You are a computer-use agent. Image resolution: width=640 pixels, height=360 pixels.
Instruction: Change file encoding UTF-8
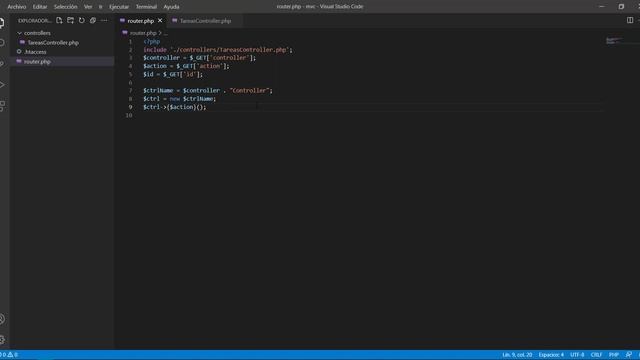(x=577, y=355)
